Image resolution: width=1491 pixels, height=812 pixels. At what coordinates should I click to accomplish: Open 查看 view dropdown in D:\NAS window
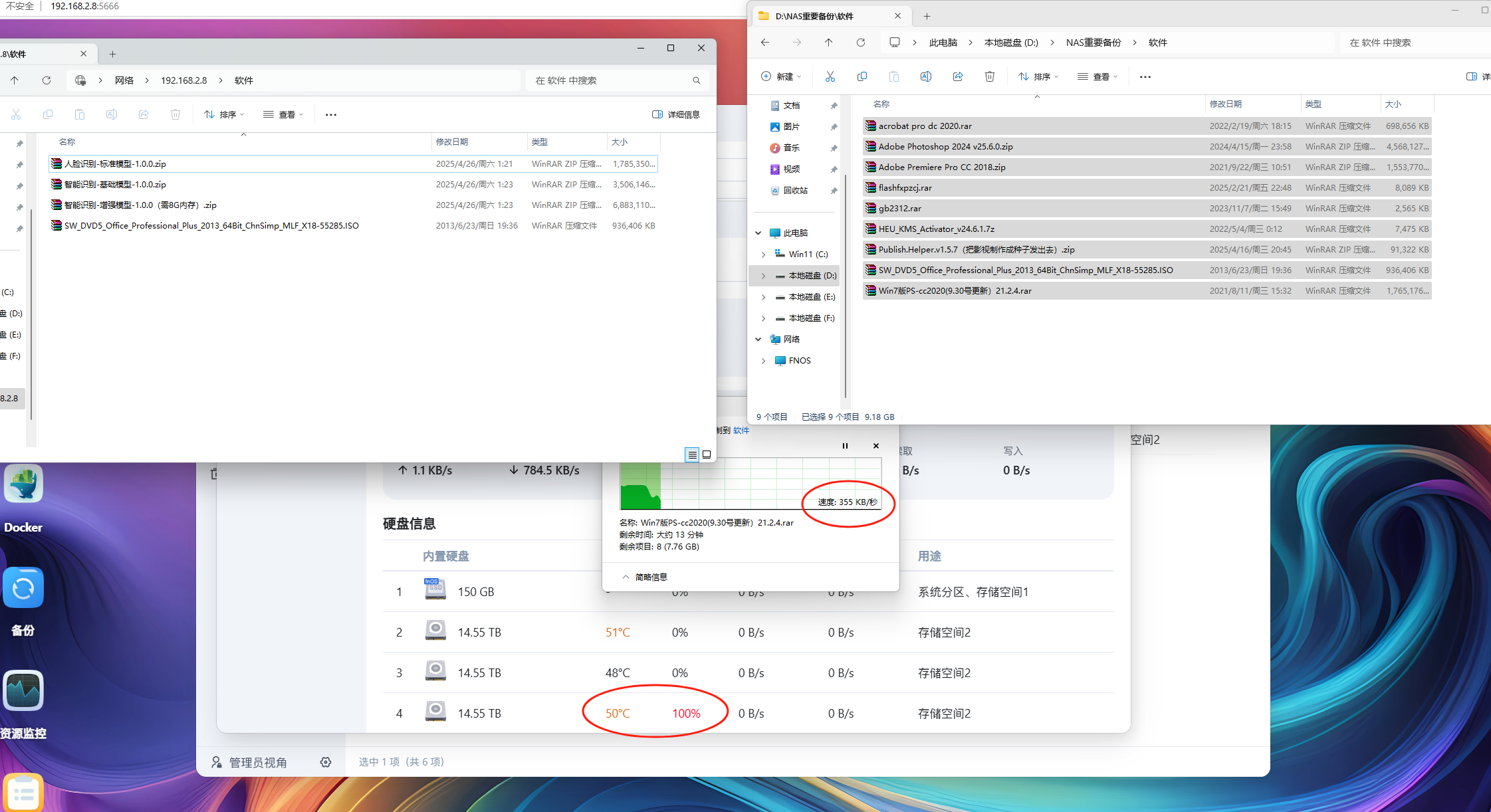click(1097, 76)
